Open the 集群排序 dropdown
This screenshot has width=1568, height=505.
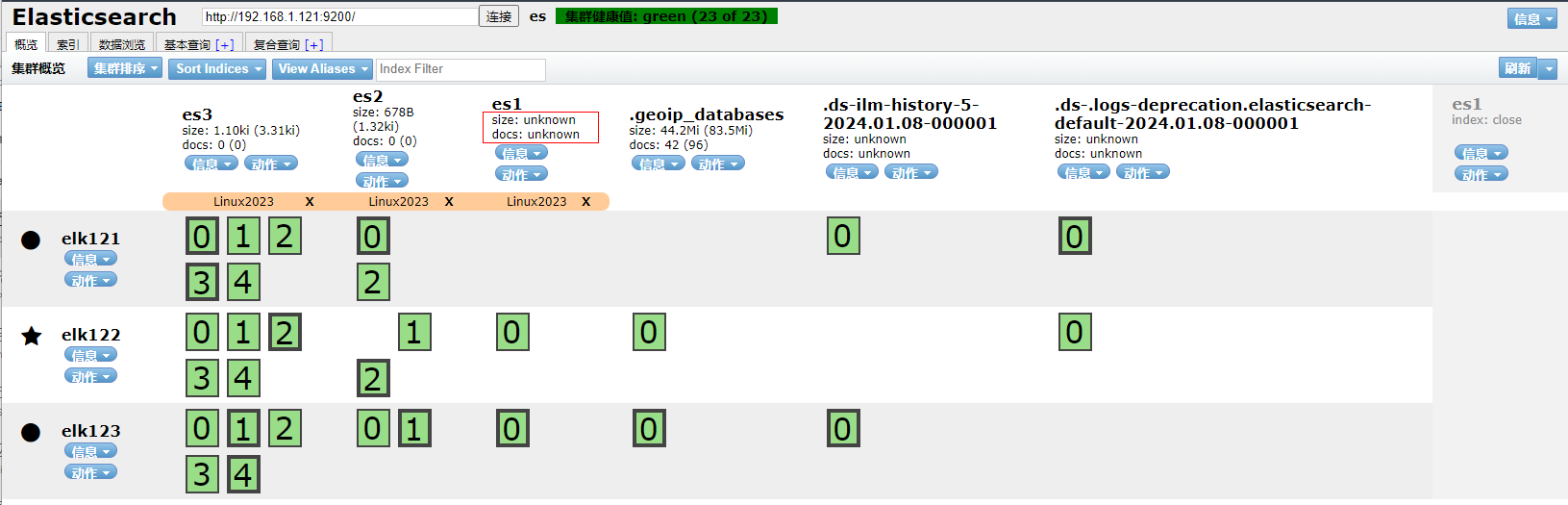[x=125, y=69]
